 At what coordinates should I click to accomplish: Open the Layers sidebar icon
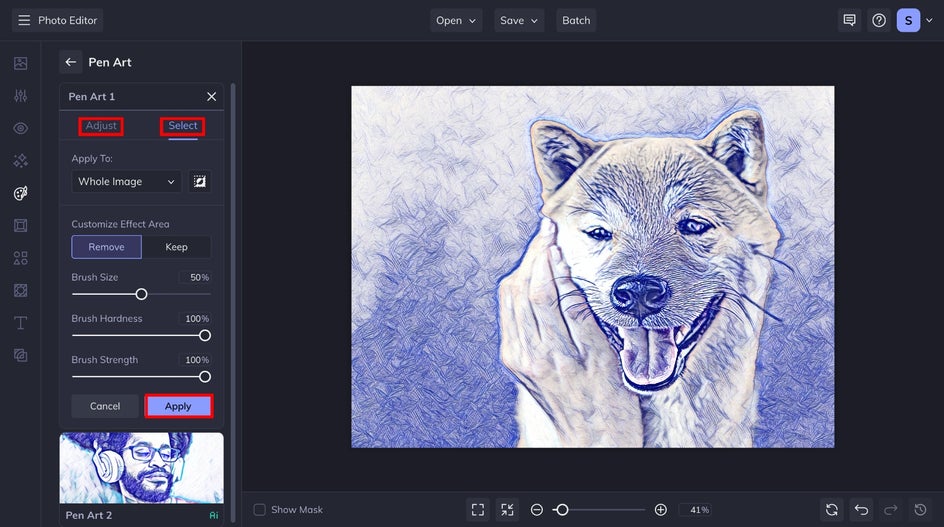coord(20,355)
